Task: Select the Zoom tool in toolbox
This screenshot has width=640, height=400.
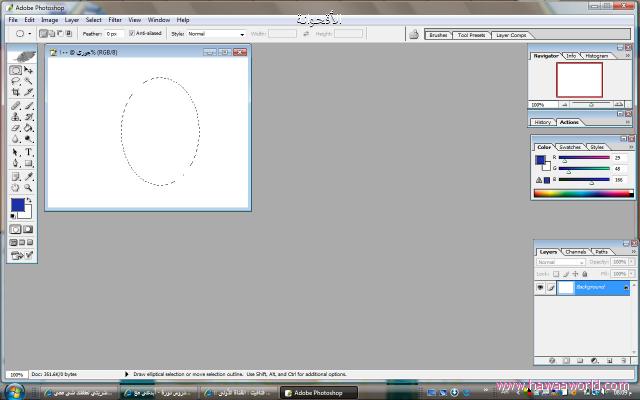Action: click(29, 187)
